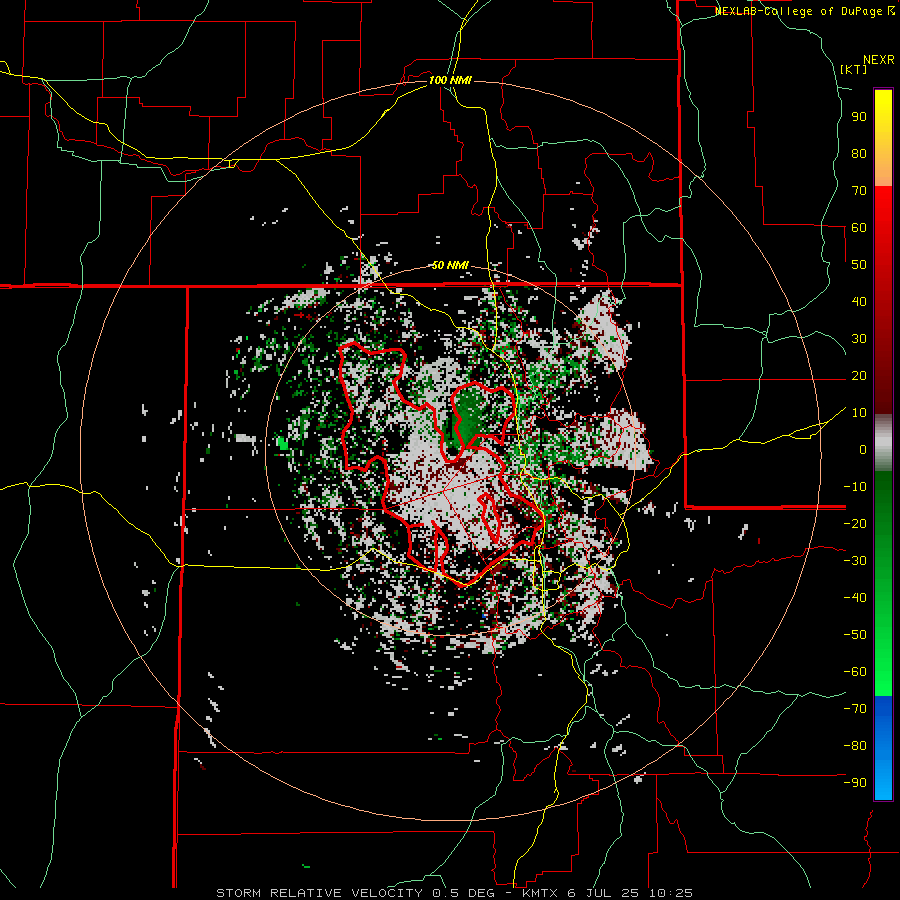
Task: Click the 90 value on the velocity scale
Action: 859,117
